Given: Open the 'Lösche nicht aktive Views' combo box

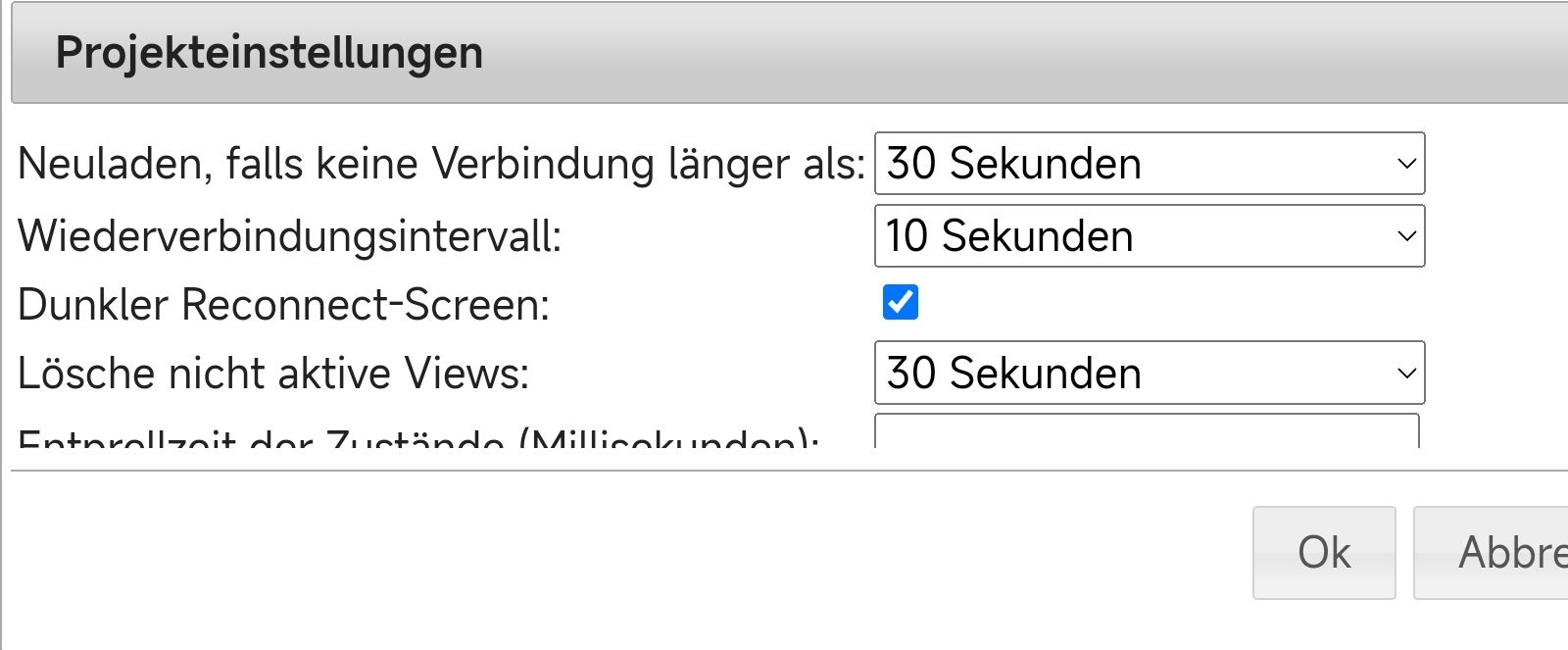Looking at the screenshot, I should [1149, 374].
